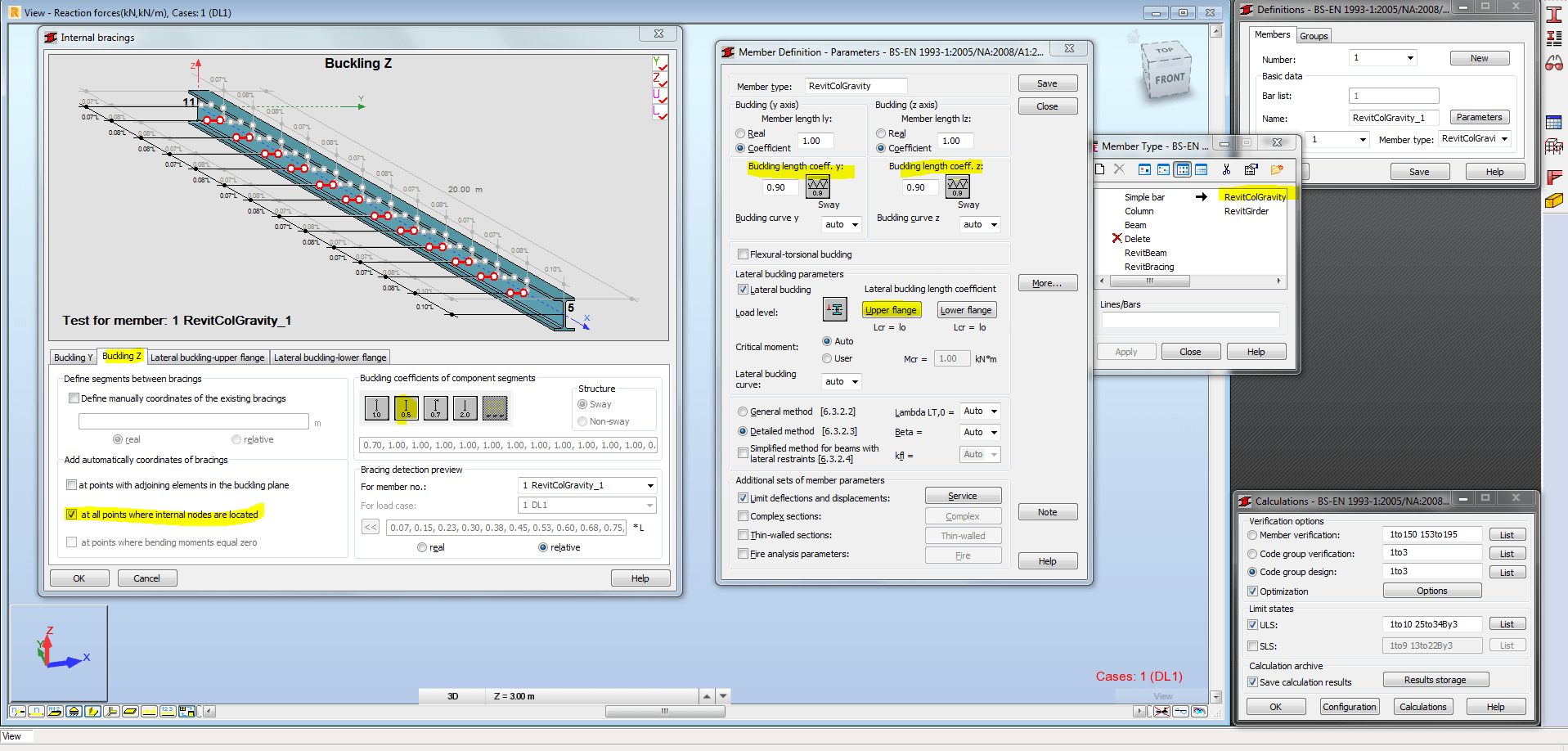1568x751 pixels.
Task: Open the dotted frame buckling scheme icon
Action: (495, 407)
